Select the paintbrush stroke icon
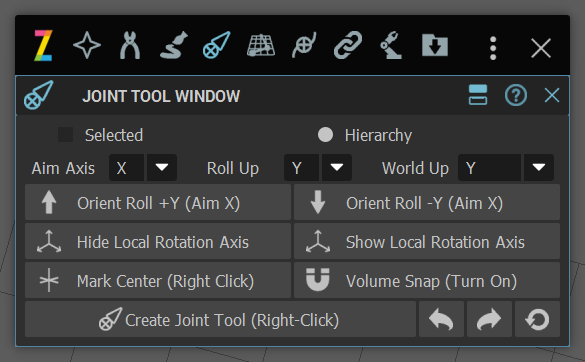Screen dimensions: 585x362 173,46
